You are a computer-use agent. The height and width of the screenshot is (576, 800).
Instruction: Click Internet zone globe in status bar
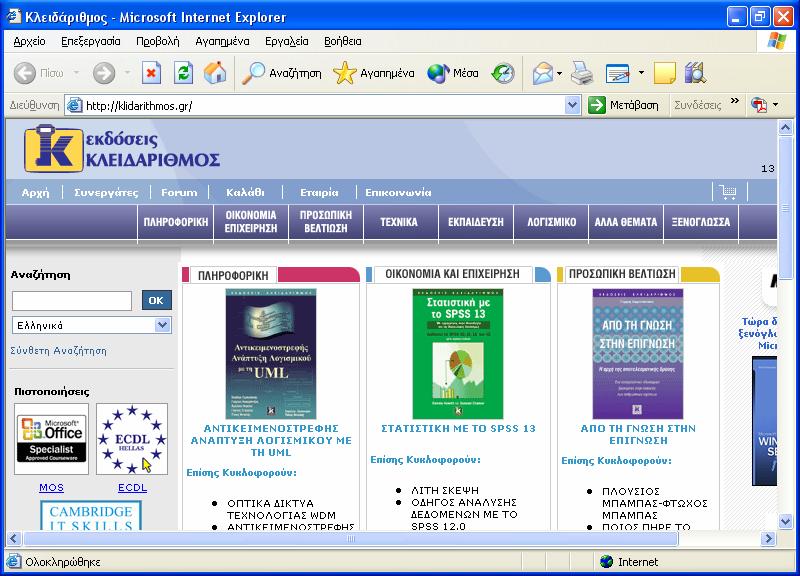607,562
